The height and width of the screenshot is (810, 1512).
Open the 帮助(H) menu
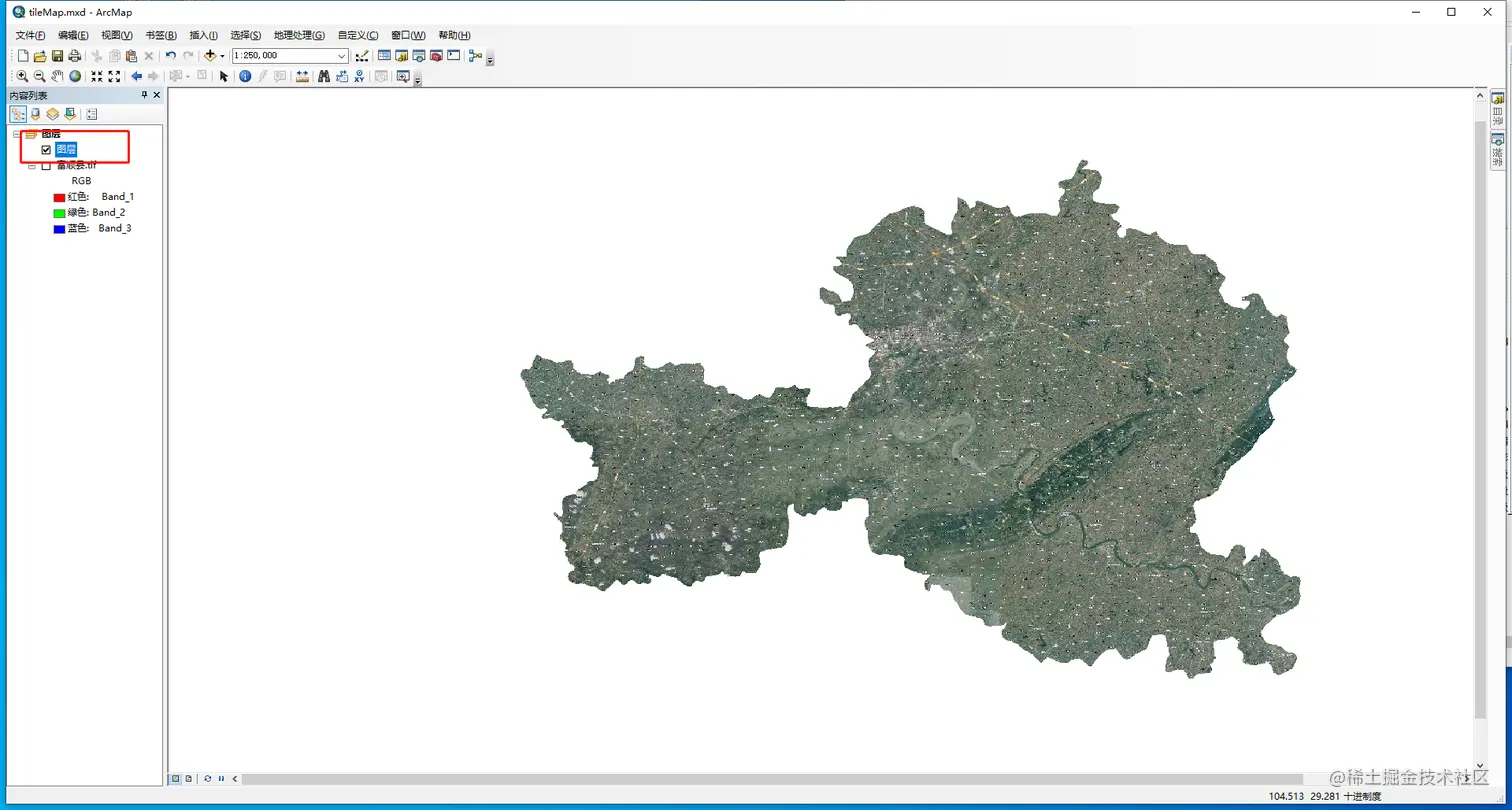coord(454,35)
